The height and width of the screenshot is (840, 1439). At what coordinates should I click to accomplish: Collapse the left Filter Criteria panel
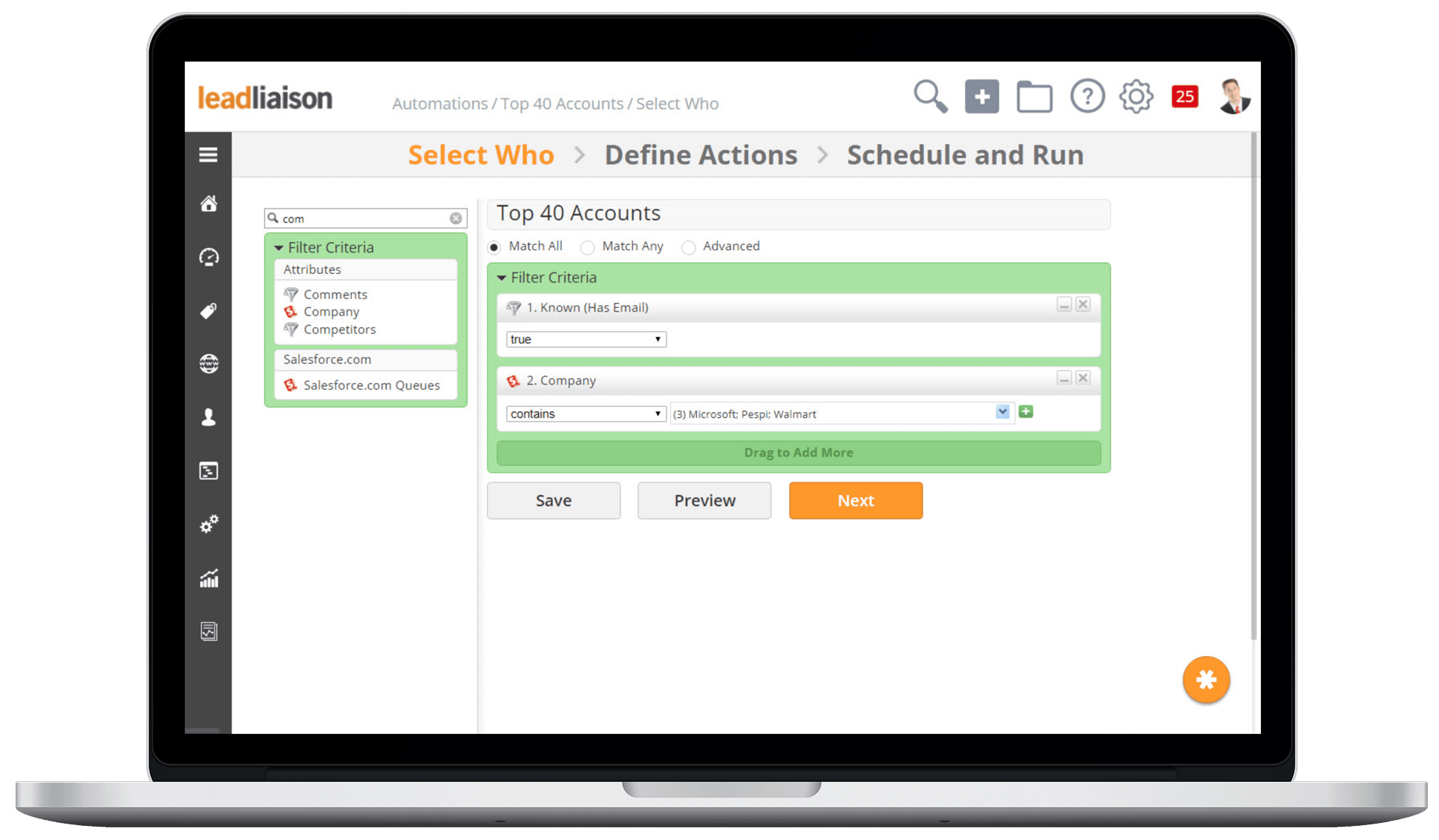click(x=279, y=248)
